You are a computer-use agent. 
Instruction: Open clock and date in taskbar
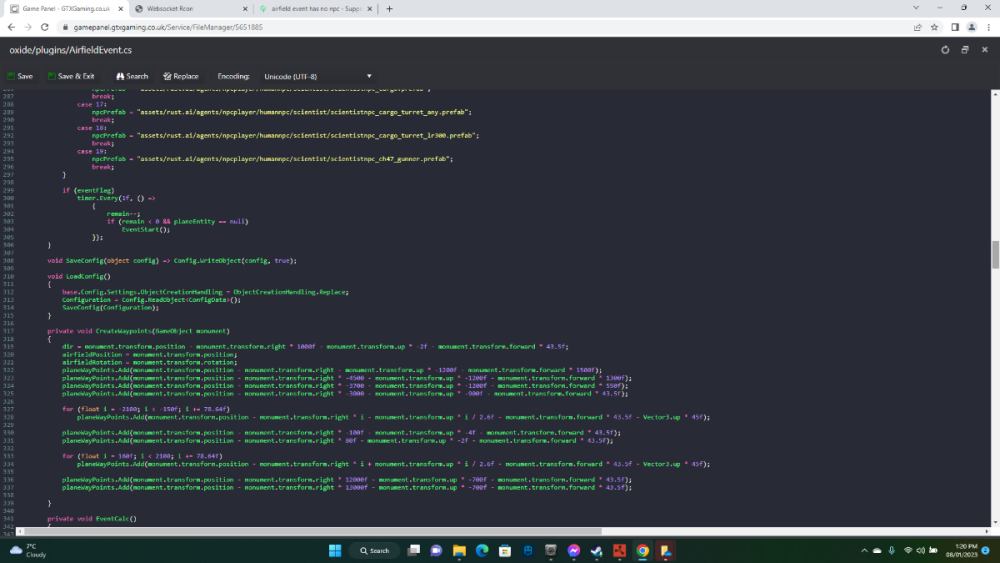[962, 550]
